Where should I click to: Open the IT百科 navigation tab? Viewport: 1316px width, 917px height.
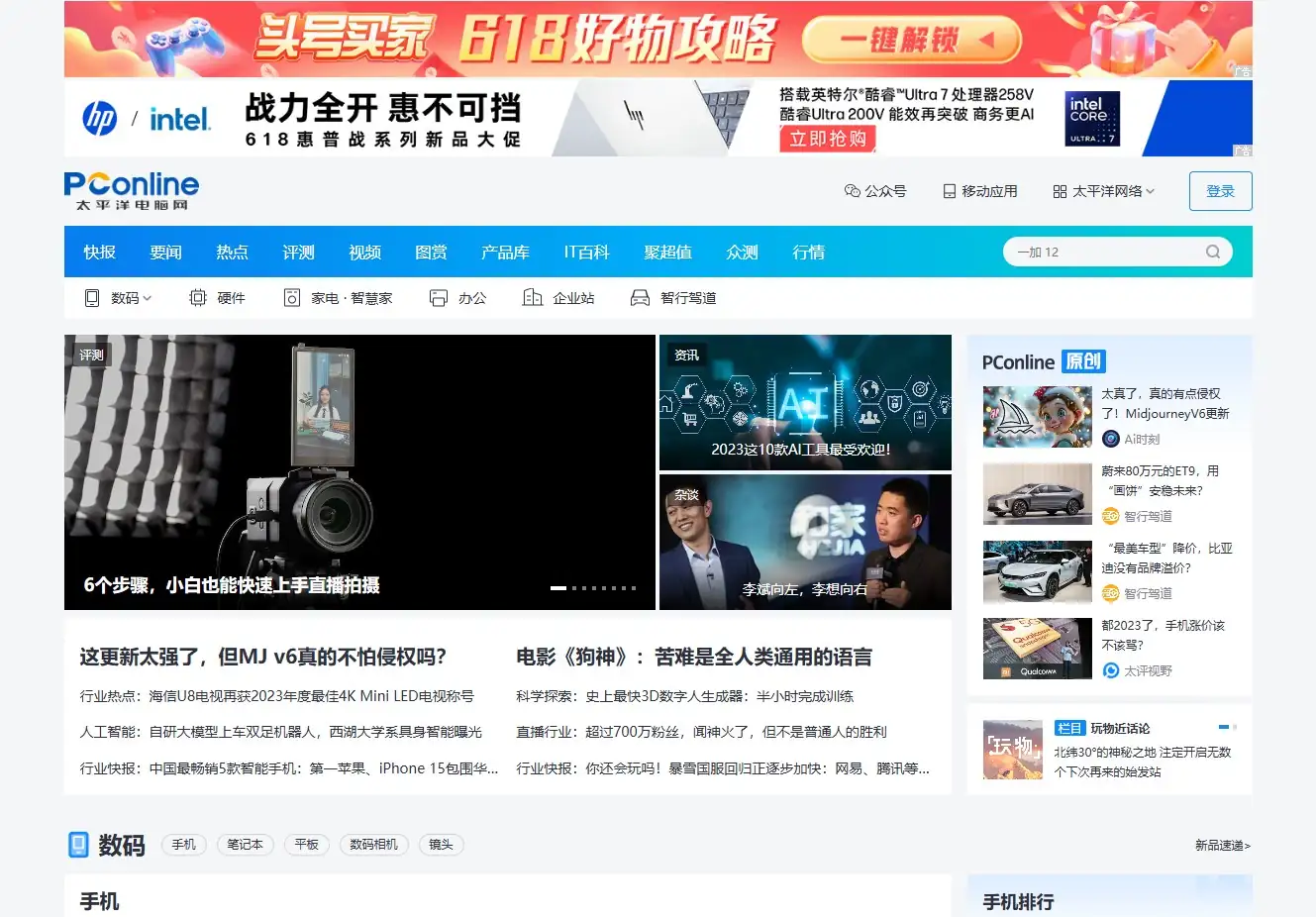pos(586,253)
